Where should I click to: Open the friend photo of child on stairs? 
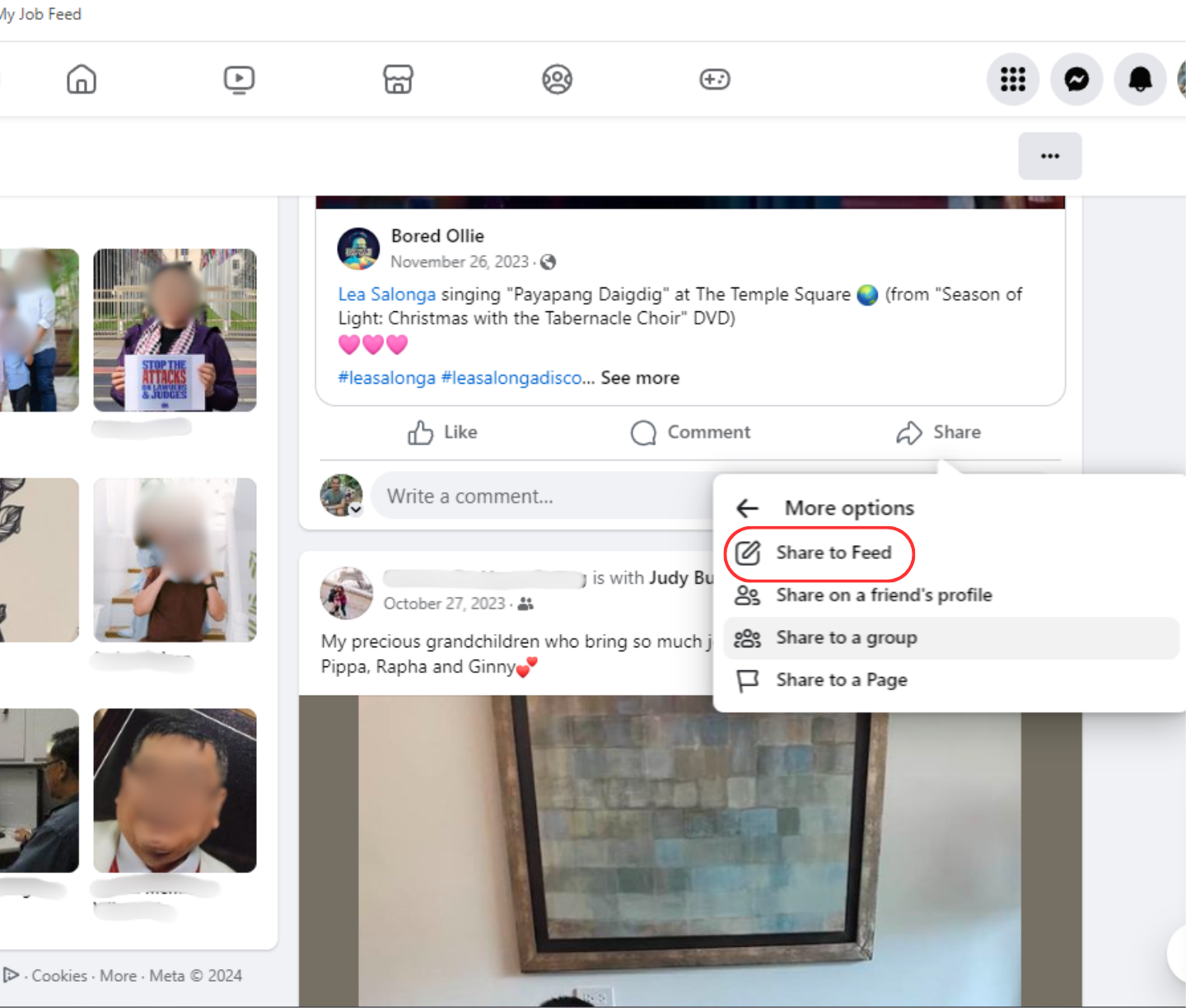coord(175,560)
